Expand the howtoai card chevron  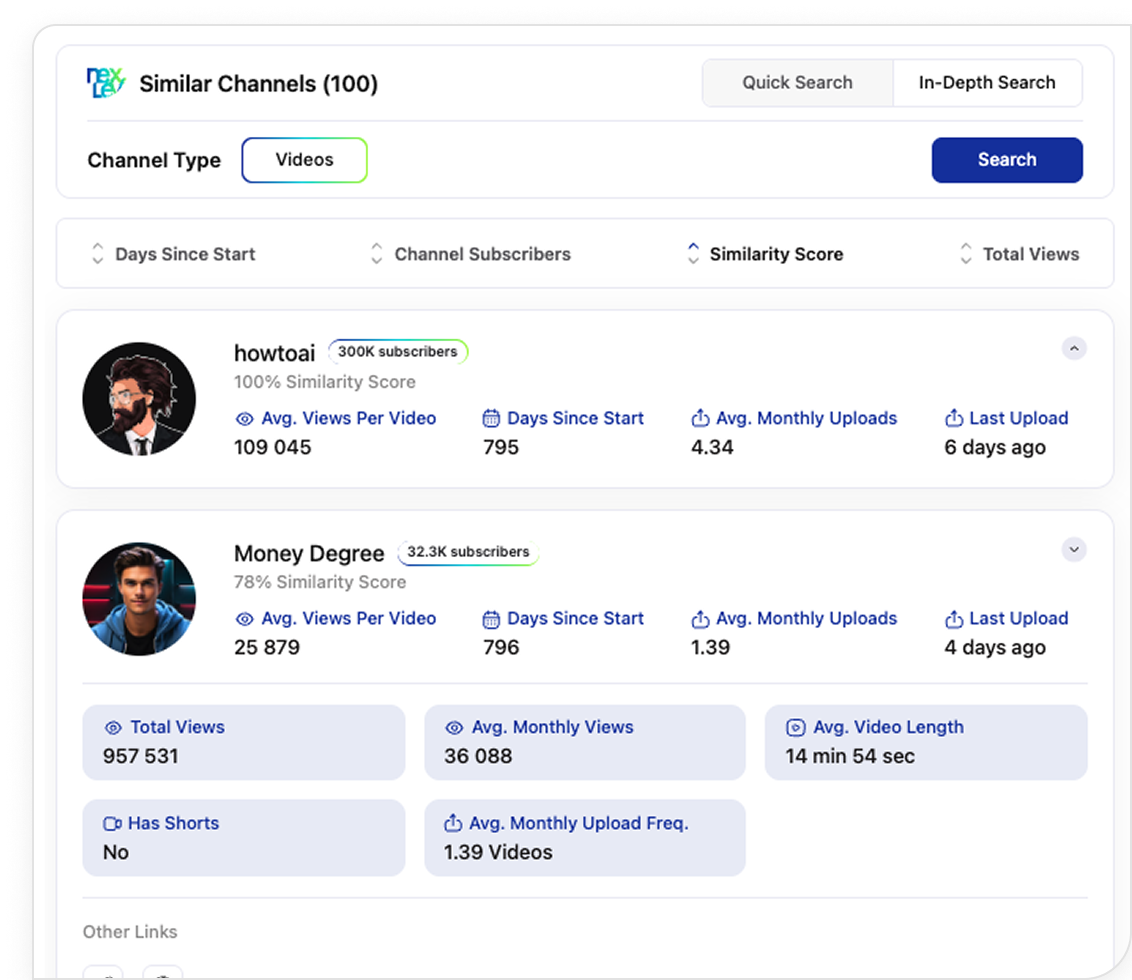pyautogui.click(x=1074, y=349)
